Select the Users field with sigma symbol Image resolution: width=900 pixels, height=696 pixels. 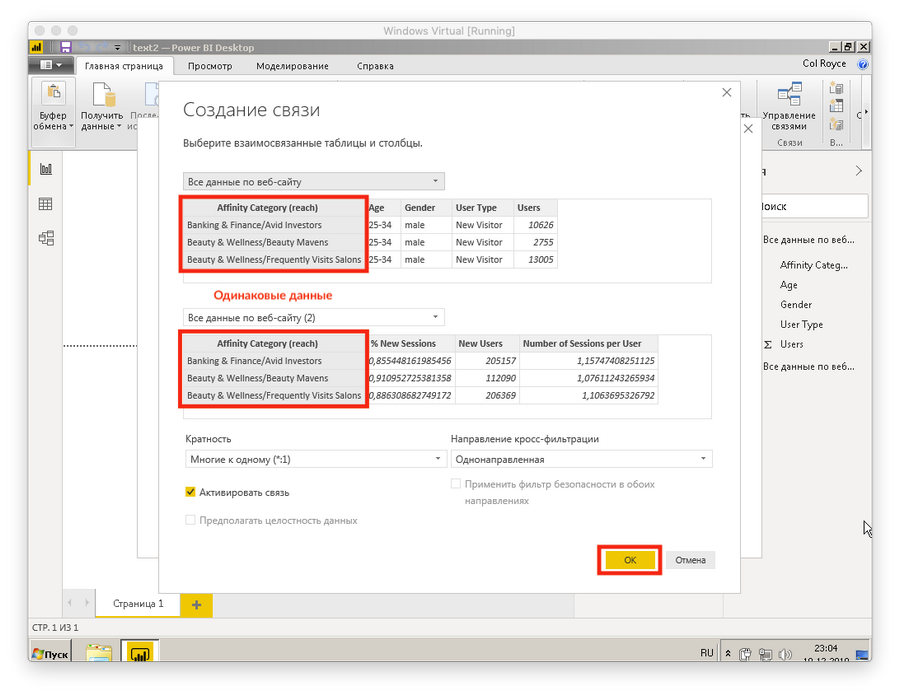(789, 345)
